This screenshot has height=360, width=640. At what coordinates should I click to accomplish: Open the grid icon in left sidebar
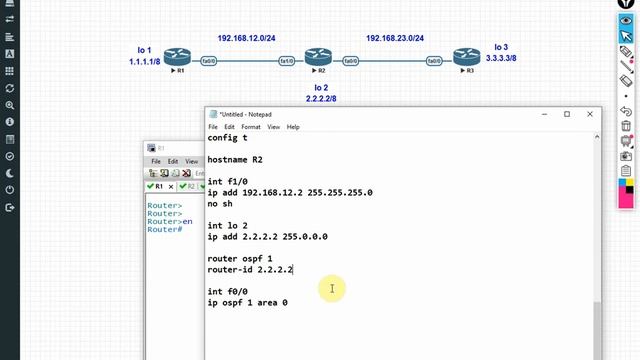(x=10, y=71)
